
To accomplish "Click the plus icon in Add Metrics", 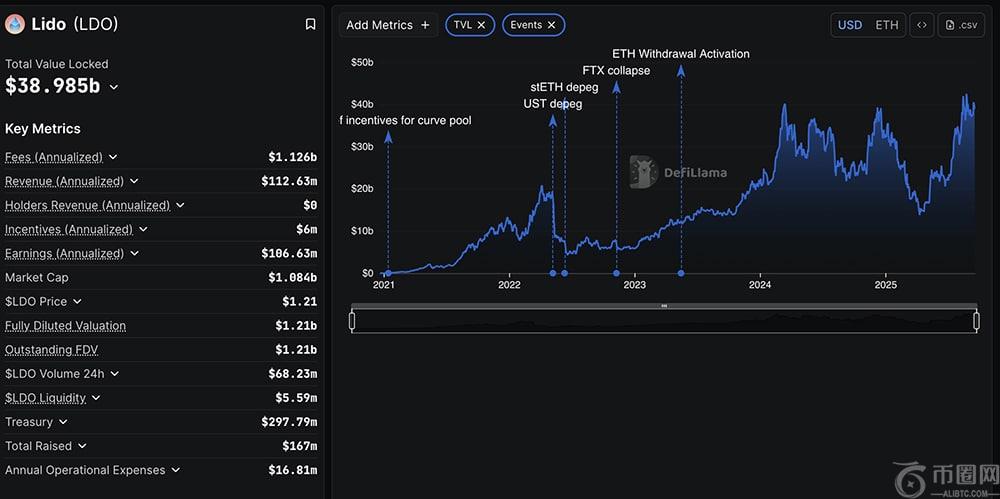I will tap(425, 25).
